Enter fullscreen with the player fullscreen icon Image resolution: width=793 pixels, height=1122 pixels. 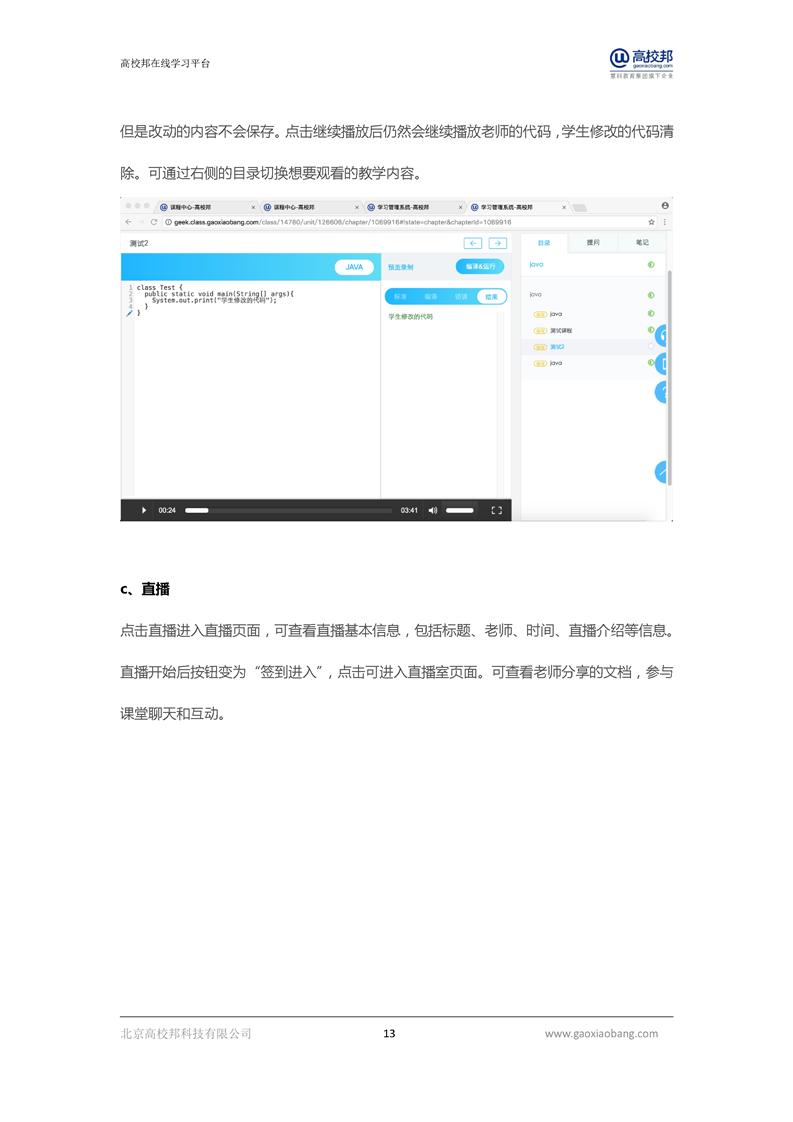[497, 510]
